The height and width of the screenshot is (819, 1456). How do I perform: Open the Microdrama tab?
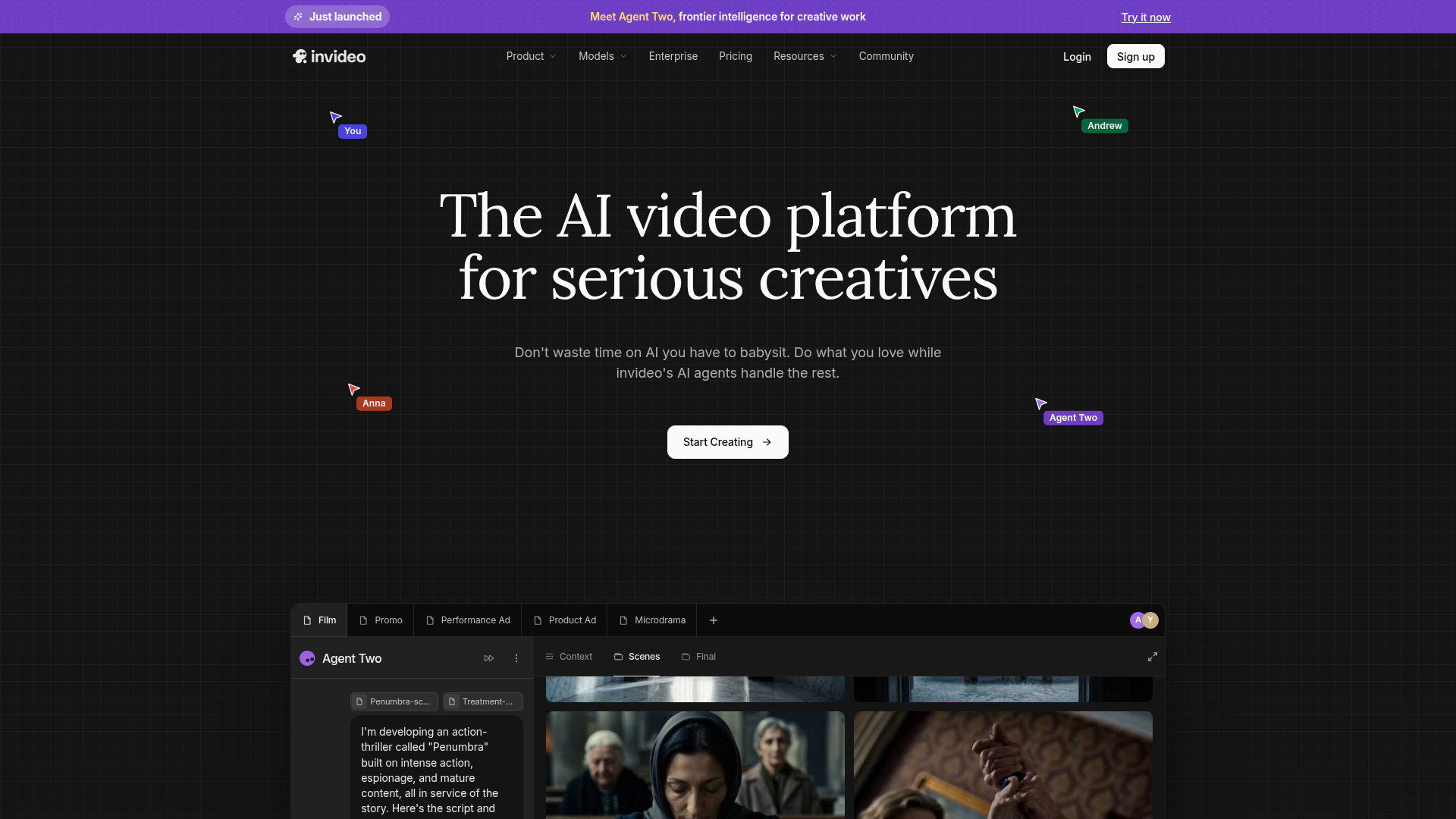click(x=652, y=620)
